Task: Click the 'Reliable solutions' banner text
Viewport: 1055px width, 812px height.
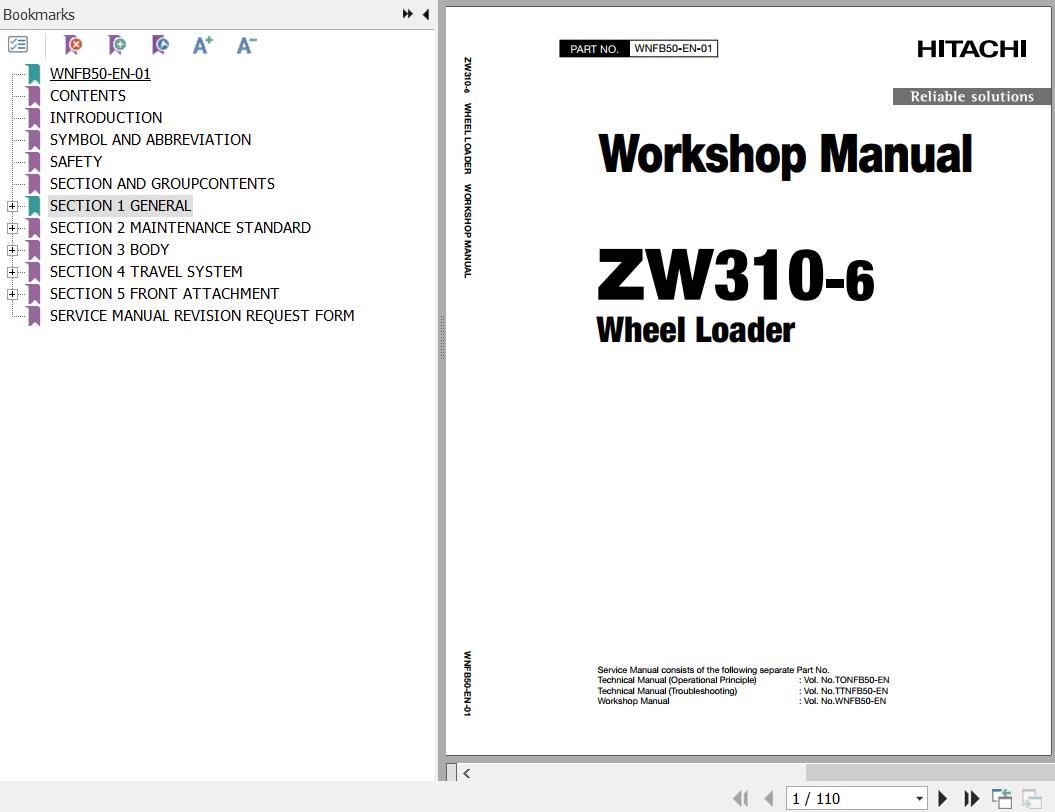Action: pyautogui.click(x=972, y=96)
